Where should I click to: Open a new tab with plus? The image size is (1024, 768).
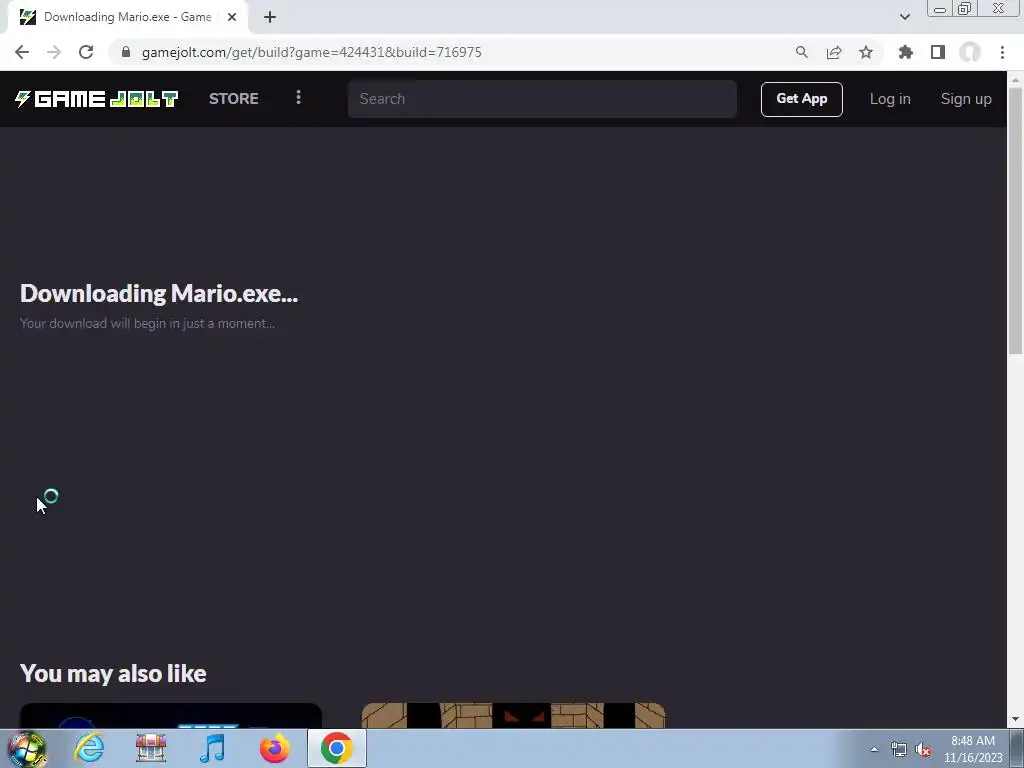pos(270,17)
